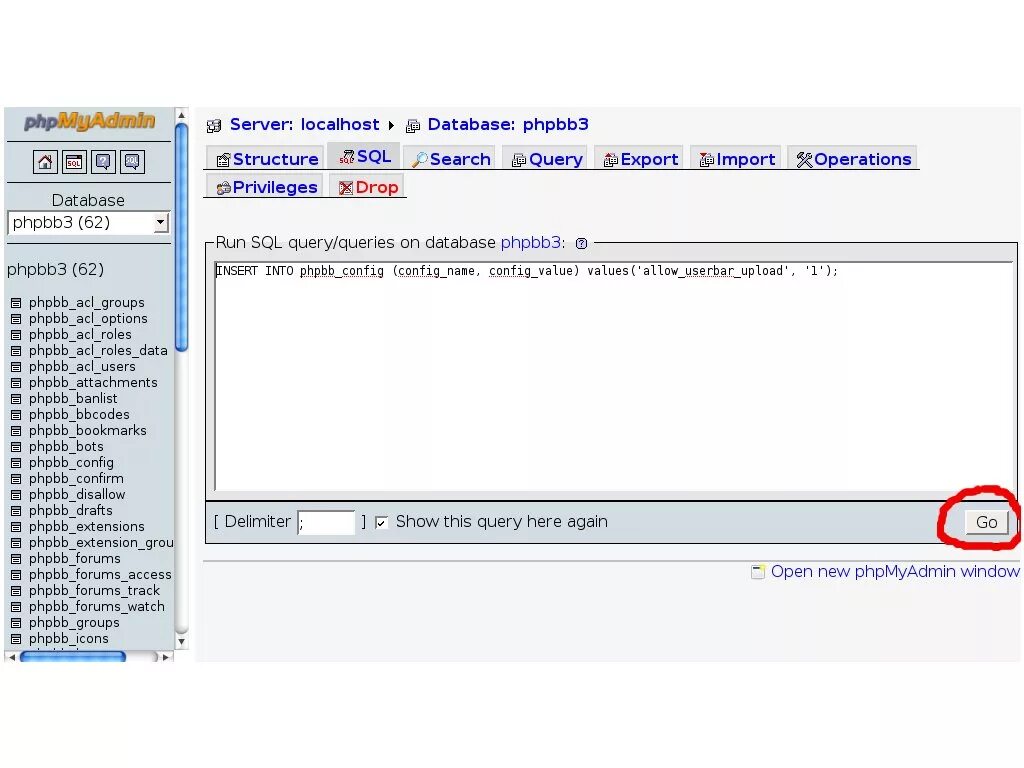
Task: Click the Delimiter input field
Action: 326,522
